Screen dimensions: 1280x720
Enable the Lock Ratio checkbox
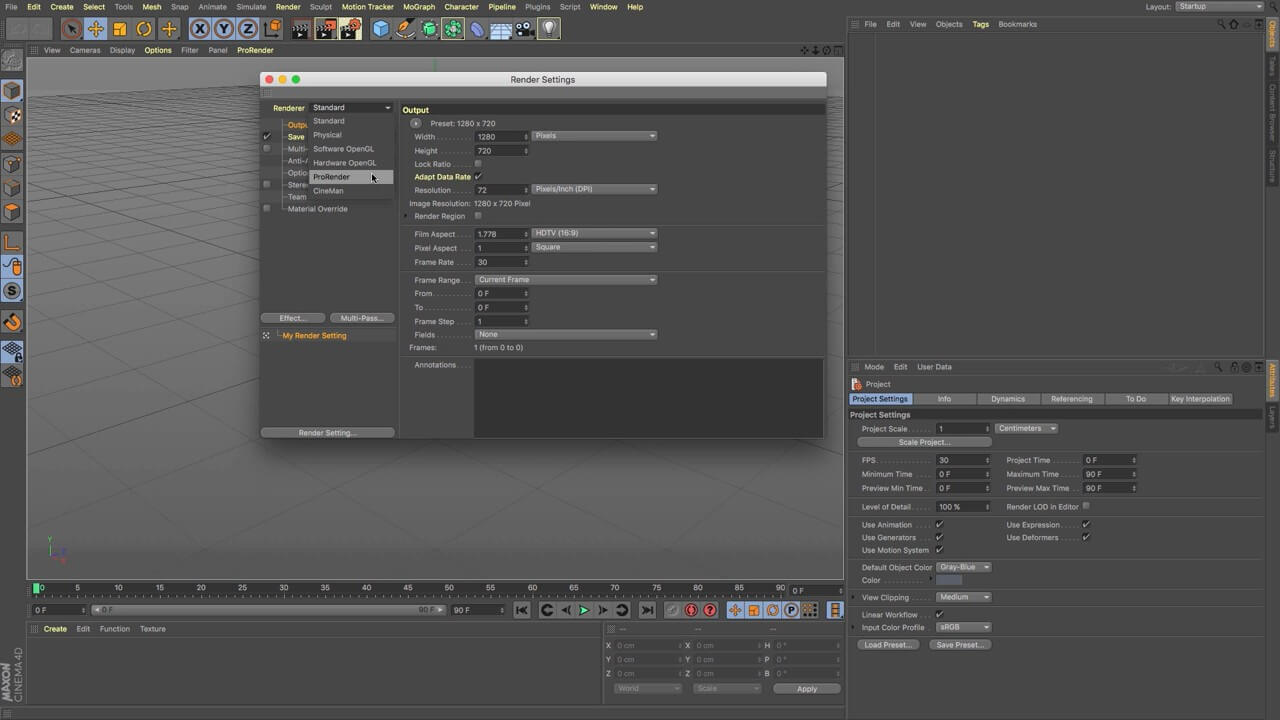click(x=478, y=164)
